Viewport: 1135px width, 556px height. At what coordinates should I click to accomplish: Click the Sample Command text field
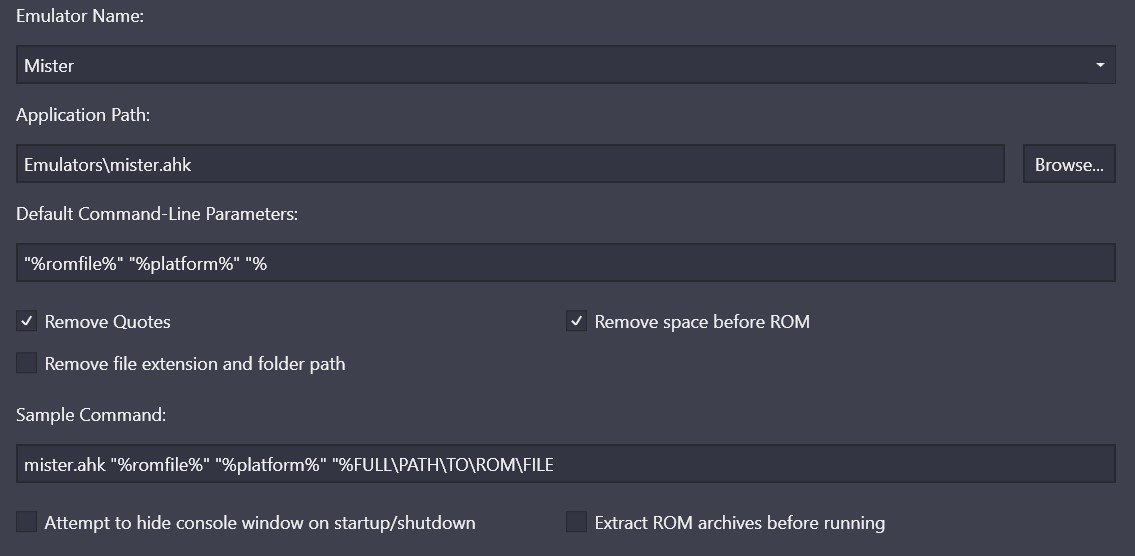(565, 464)
